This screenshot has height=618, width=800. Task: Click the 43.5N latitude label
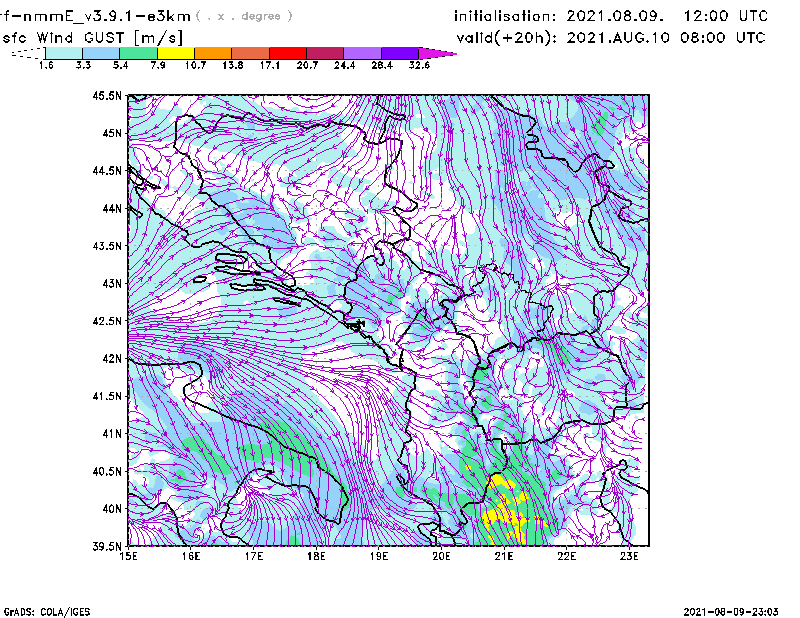tap(107, 246)
